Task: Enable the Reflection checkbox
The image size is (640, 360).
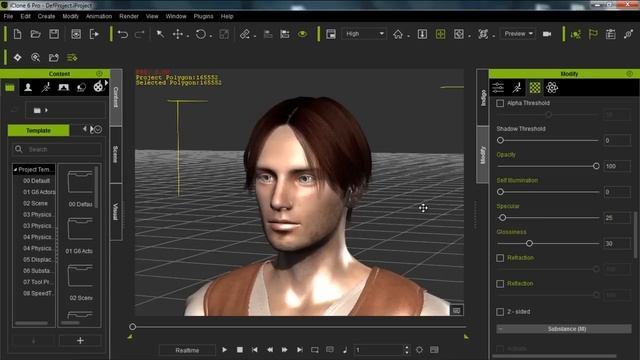Action: (500, 284)
